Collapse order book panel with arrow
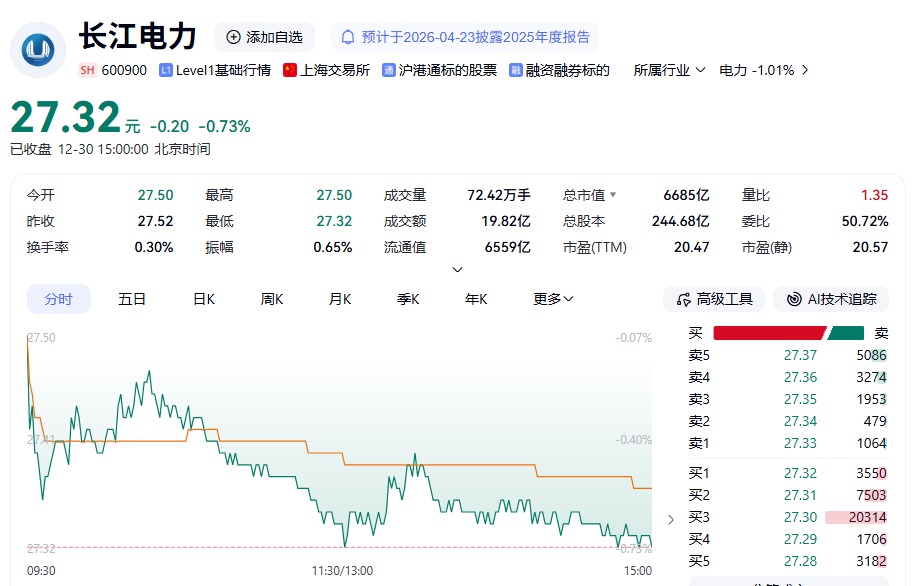The width and height of the screenshot is (914, 586). coord(671,518)
